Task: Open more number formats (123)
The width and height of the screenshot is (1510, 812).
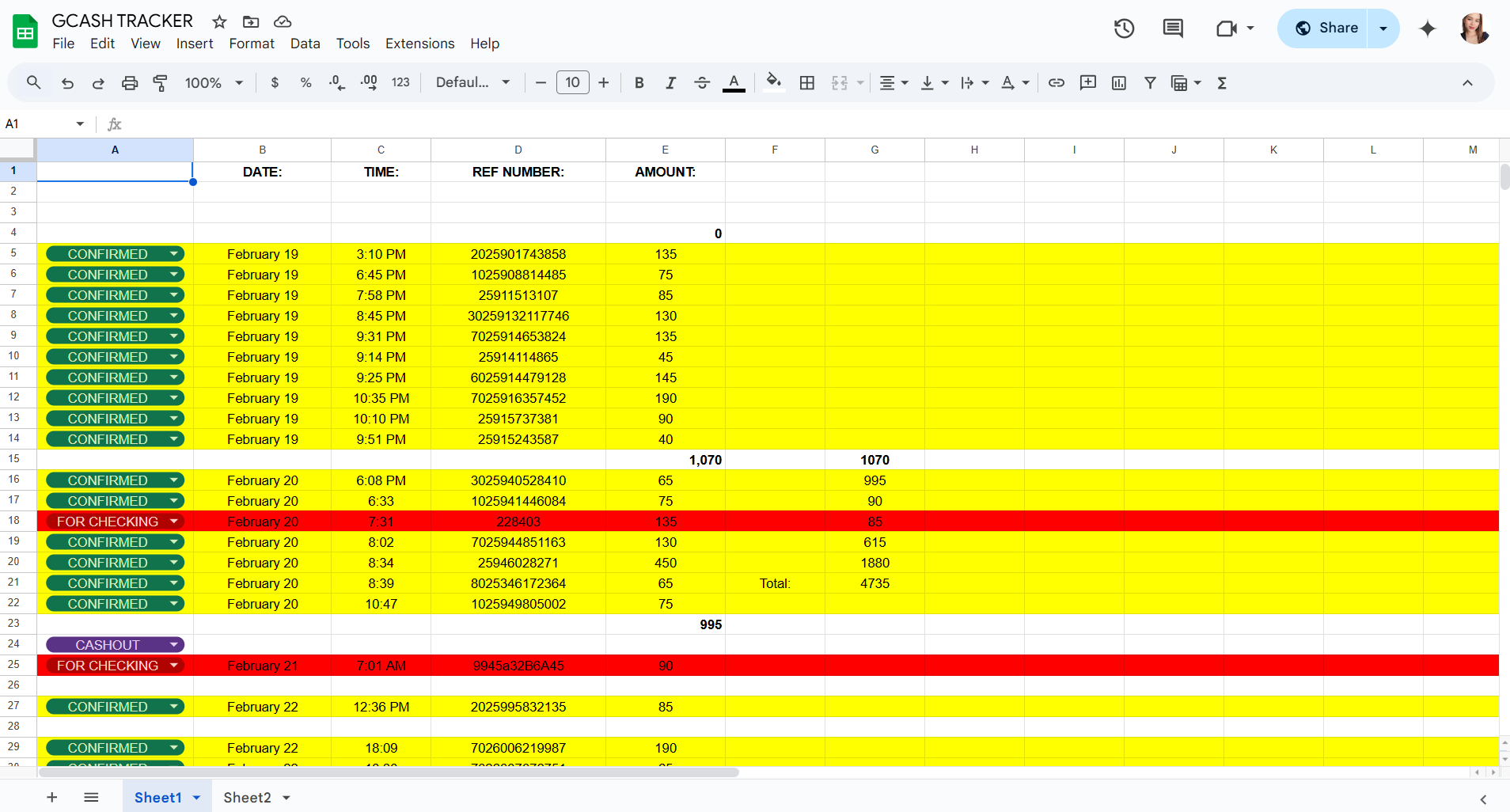Action: [400, 82]
